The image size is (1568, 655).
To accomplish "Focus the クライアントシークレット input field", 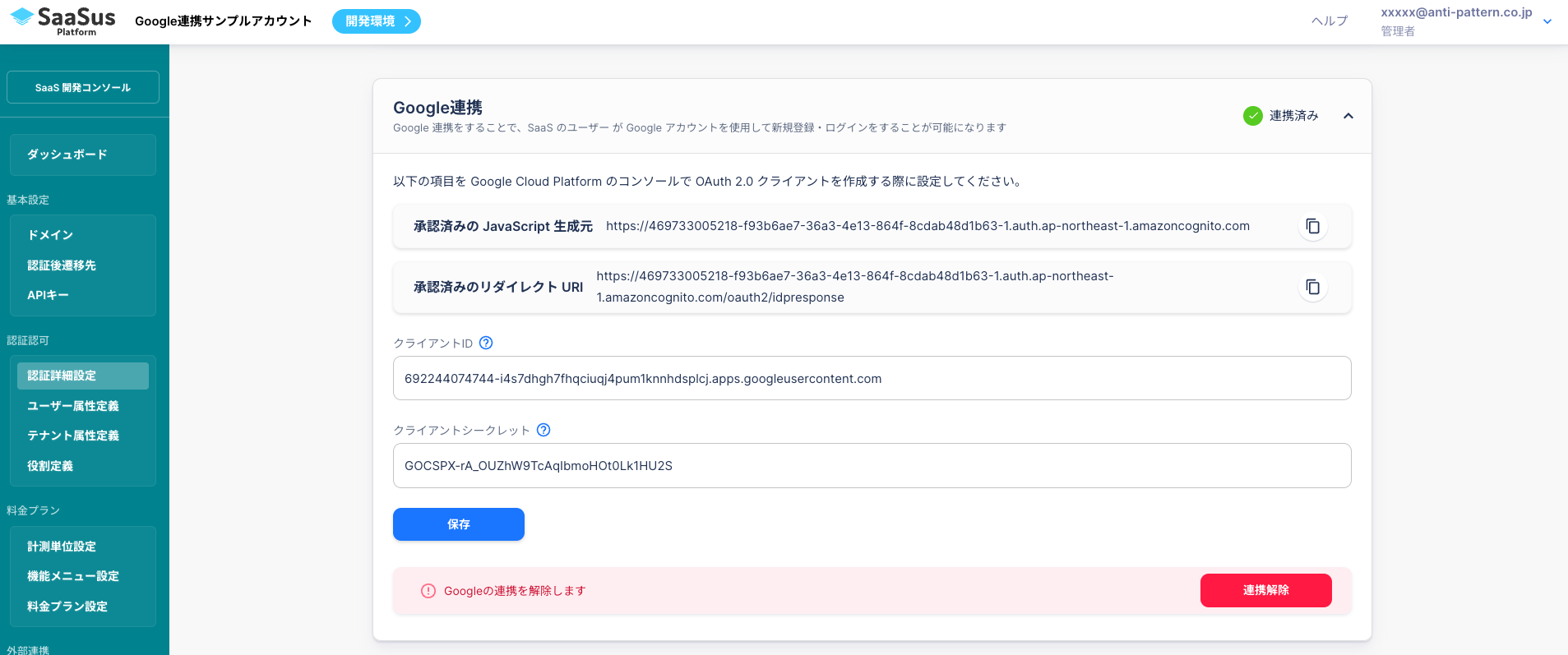I will (x=872, y=465).
